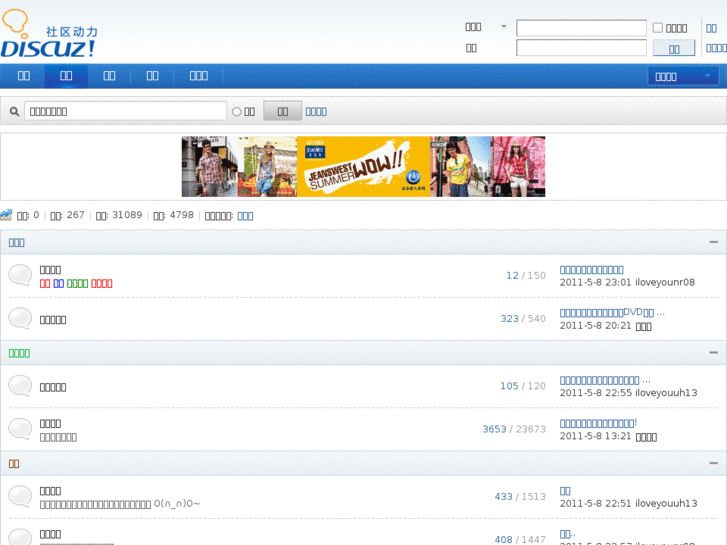Collapse the first category with the blue title

coord(714,242)
